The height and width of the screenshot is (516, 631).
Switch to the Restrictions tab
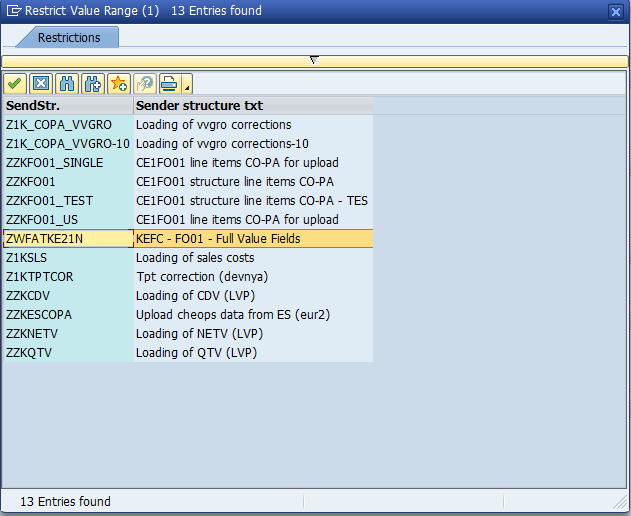68,38
